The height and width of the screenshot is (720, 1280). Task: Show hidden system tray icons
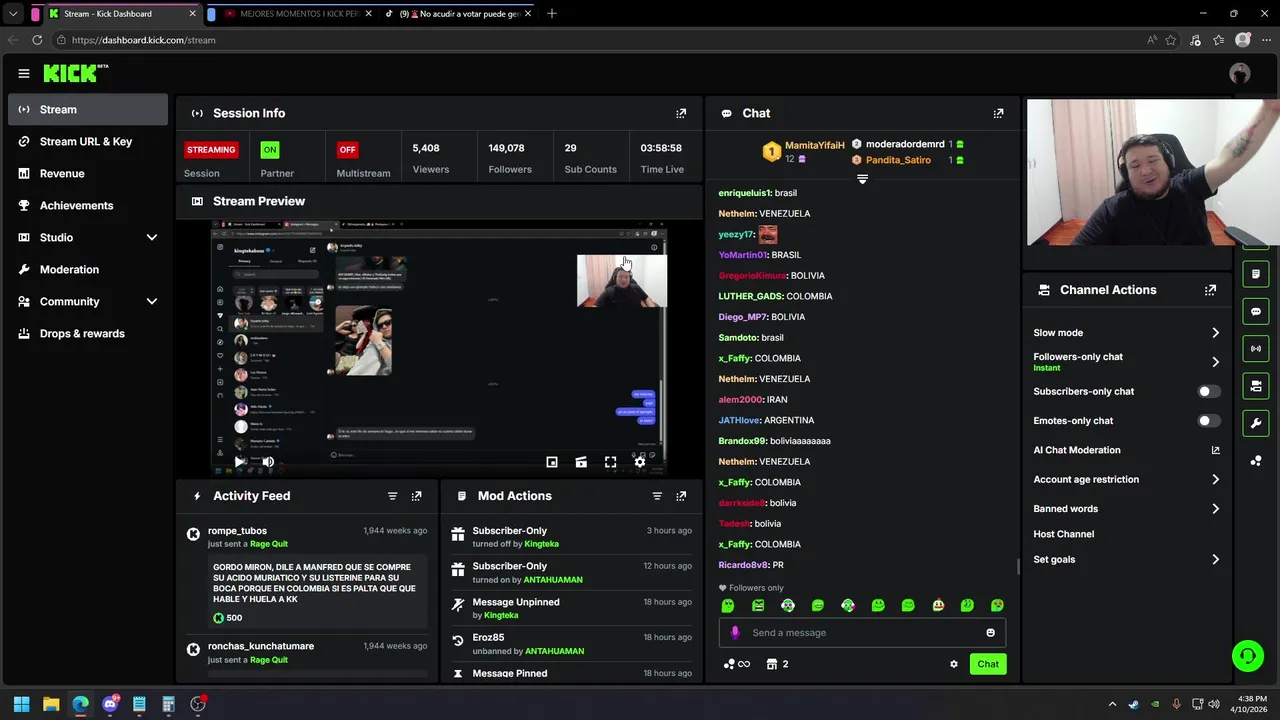1112,704
